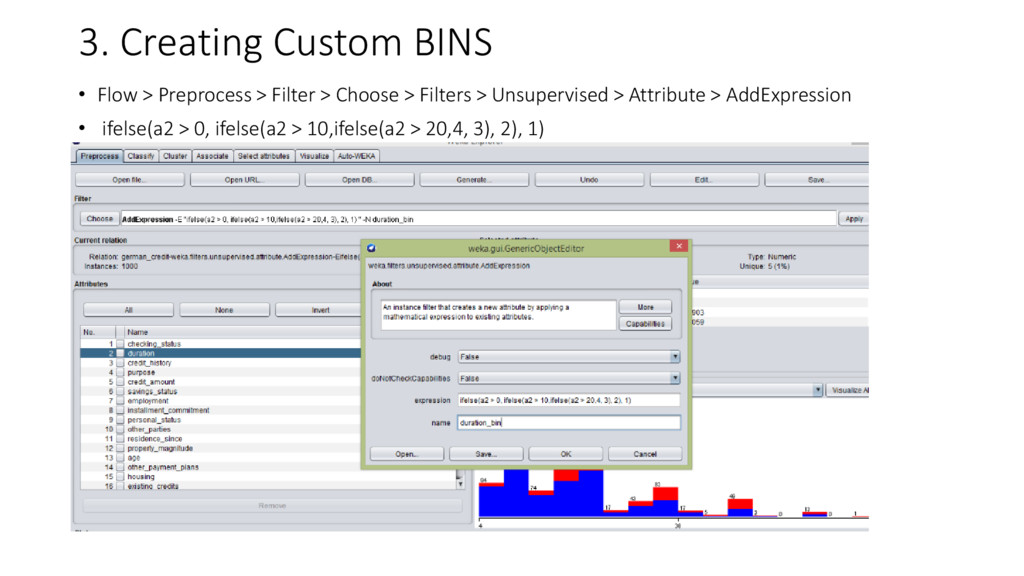Click the AddExpression filter configuration field
The image size is (1024, 576).
(478, 219)
